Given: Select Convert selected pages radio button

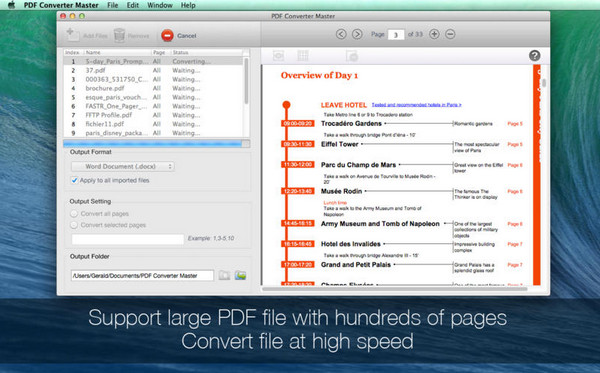Looking at the screenshot, I should [x=74, y=225].
